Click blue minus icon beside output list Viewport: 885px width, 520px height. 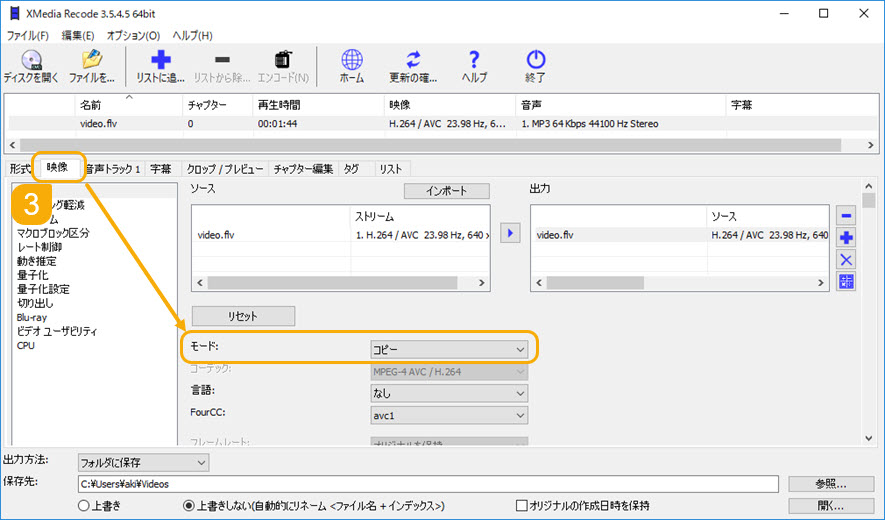pyautogui.click(x=845, y=215)
